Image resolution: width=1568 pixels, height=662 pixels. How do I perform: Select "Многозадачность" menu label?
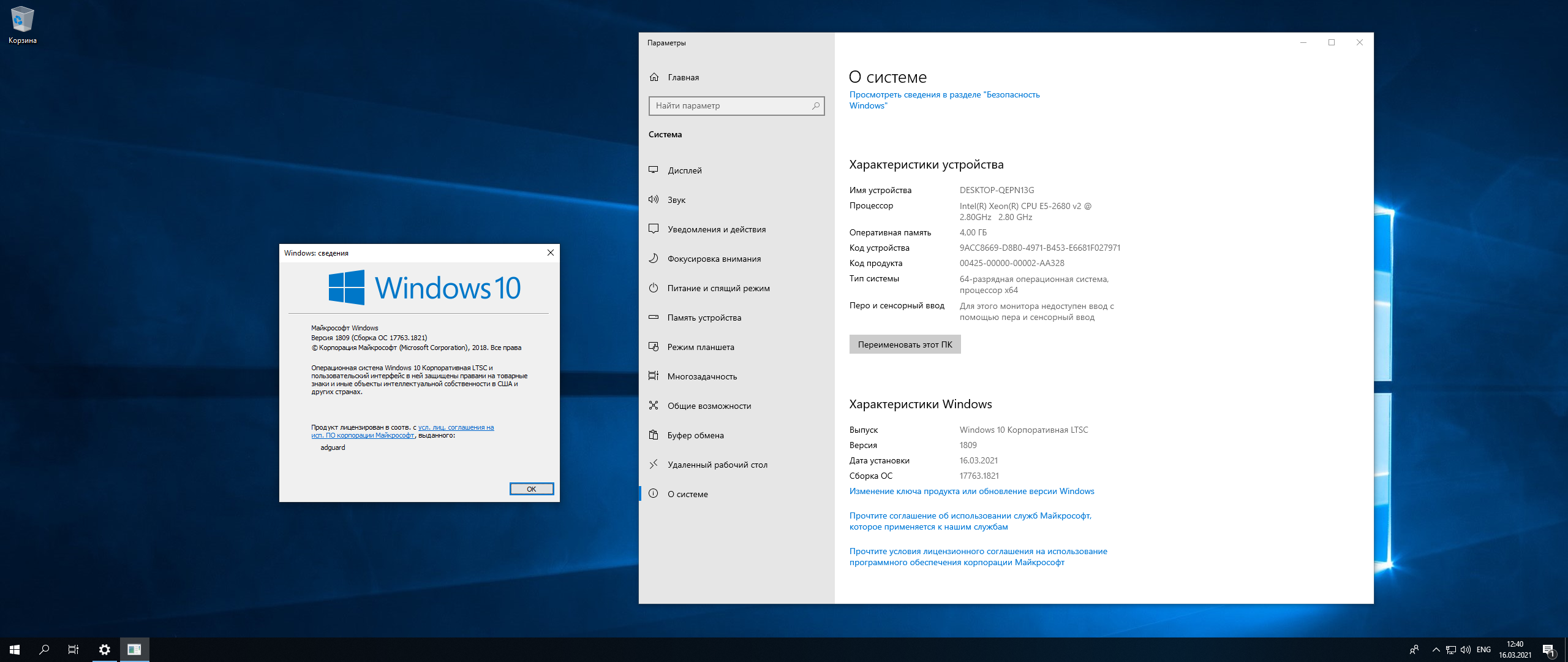point(702,376)
